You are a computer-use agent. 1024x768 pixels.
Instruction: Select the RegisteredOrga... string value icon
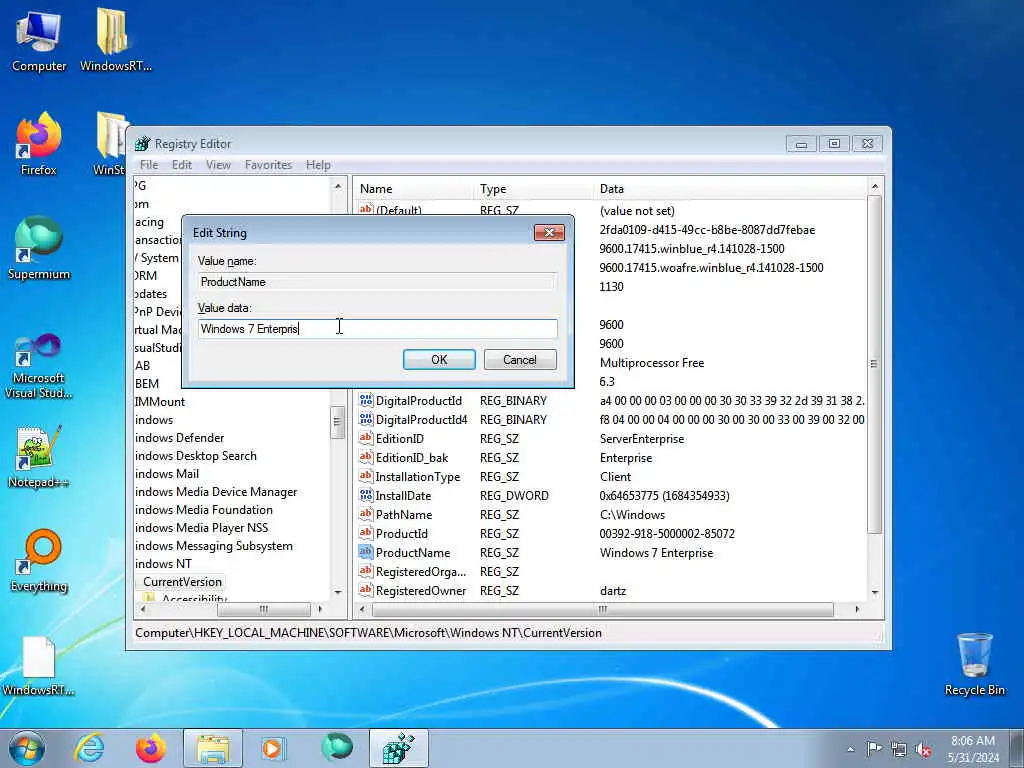366,571
